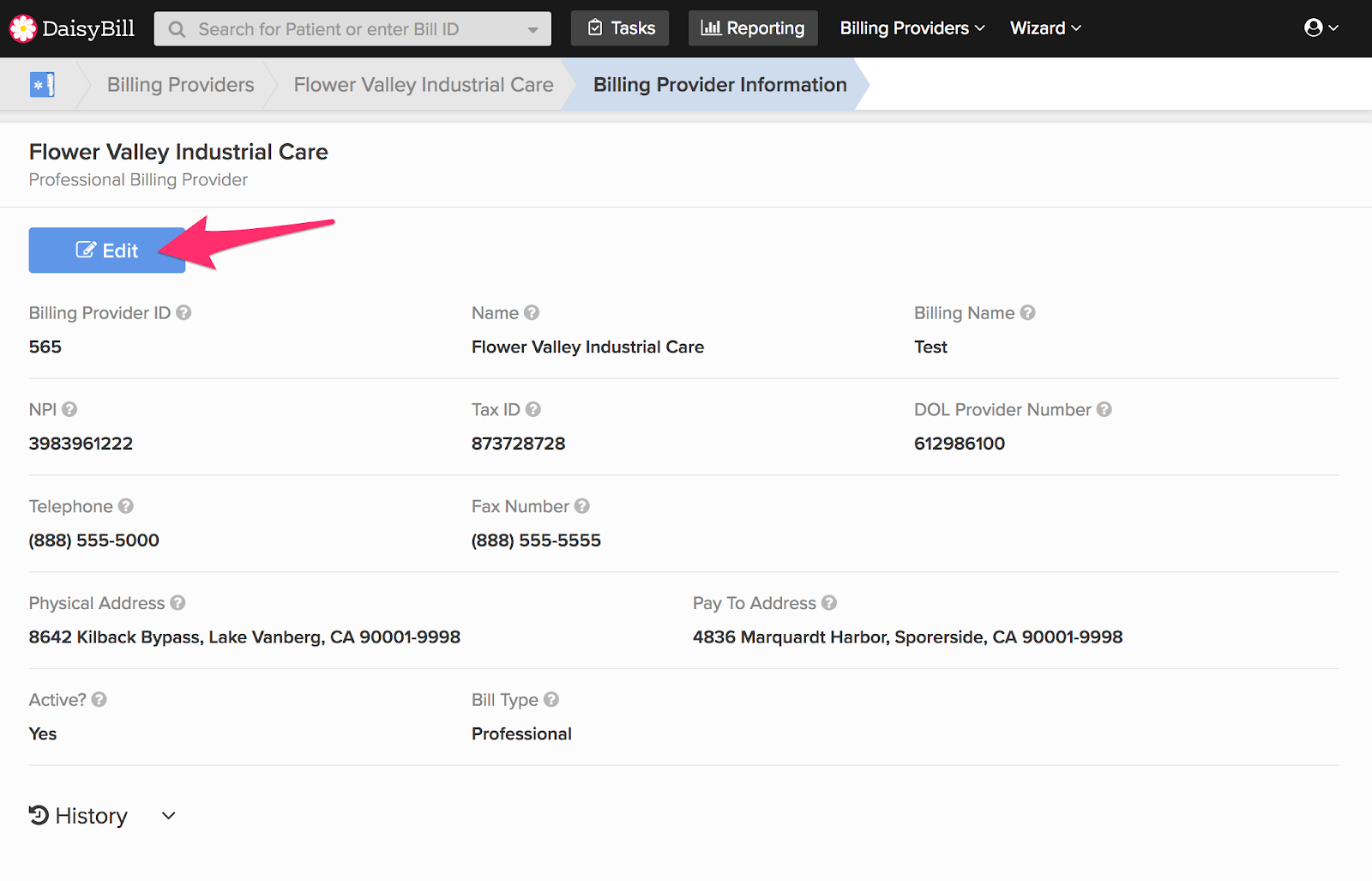The image size is (1372, 881).
Task: Open the Billing Providers menu
Action: [912, 28]
